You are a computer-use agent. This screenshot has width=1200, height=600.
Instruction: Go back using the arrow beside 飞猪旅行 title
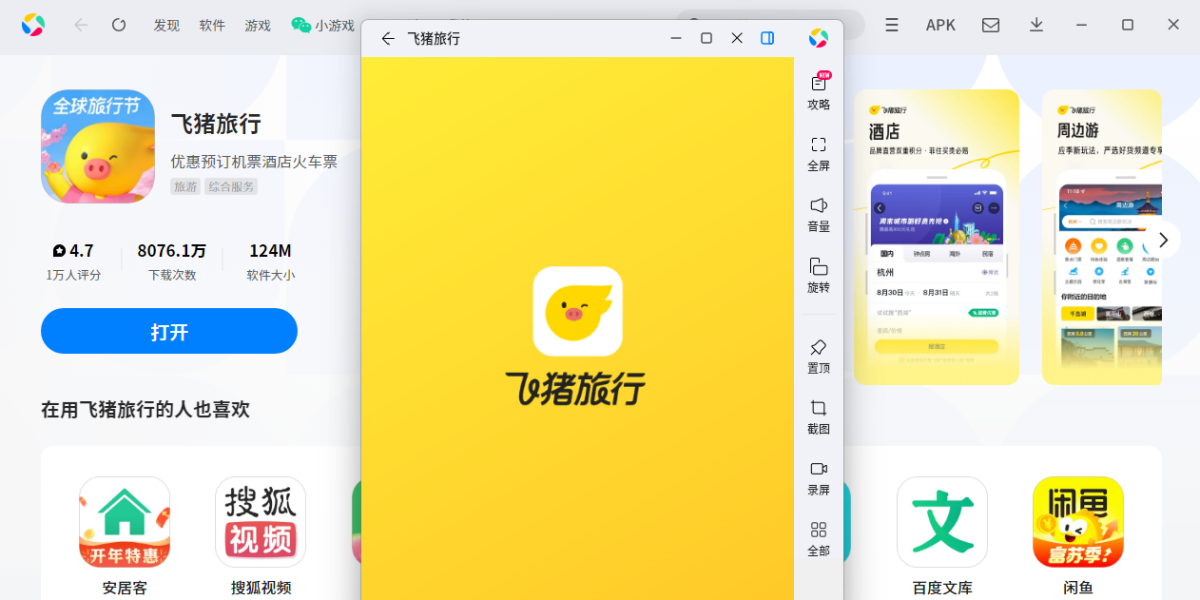coord(388,38)
